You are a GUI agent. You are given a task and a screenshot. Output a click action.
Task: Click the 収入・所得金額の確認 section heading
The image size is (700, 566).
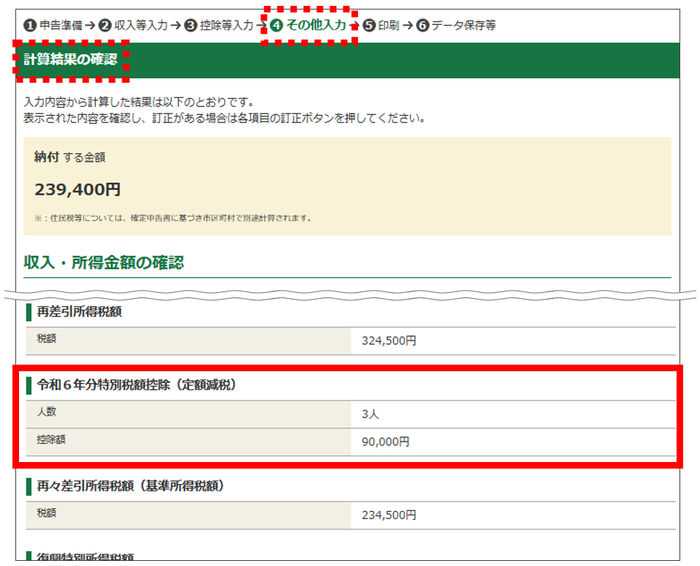click(104, 262)
